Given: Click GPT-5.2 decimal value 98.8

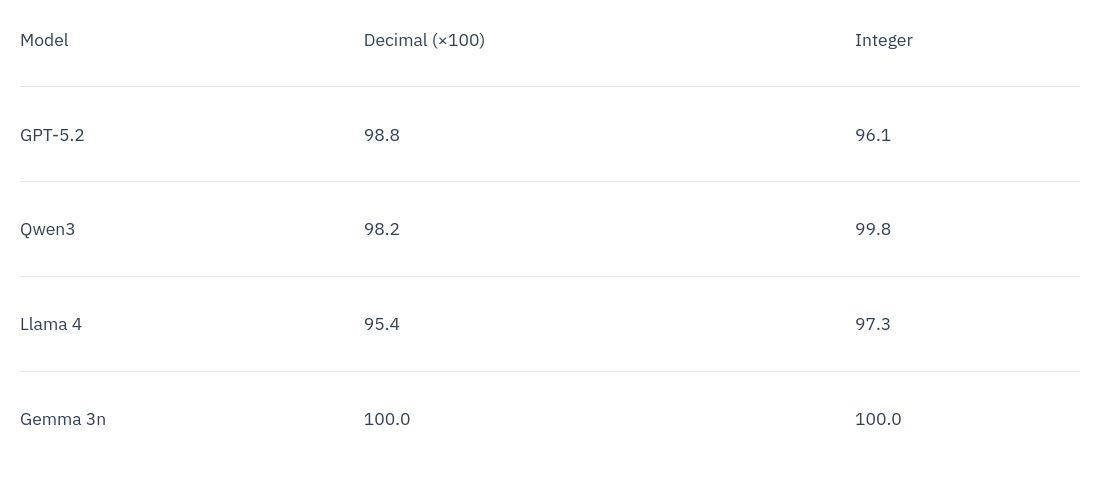Looking at the screenshot, I should [x=382, y=135].
